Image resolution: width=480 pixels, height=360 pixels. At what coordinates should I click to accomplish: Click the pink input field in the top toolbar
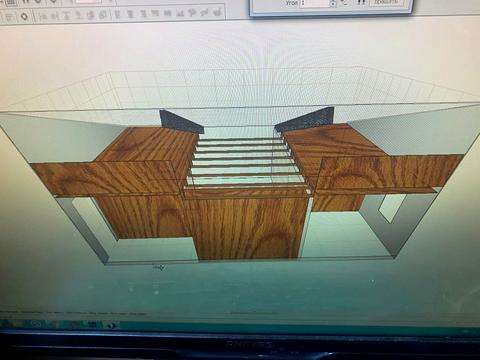pyautogui.click(x=88, y=2)
